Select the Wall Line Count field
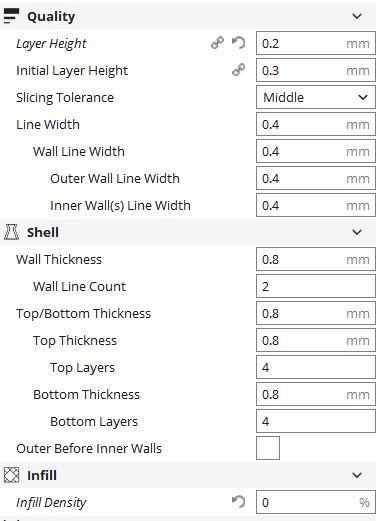Screen dimensions: 385x521 pyautogui.click(x=316, y=286)
